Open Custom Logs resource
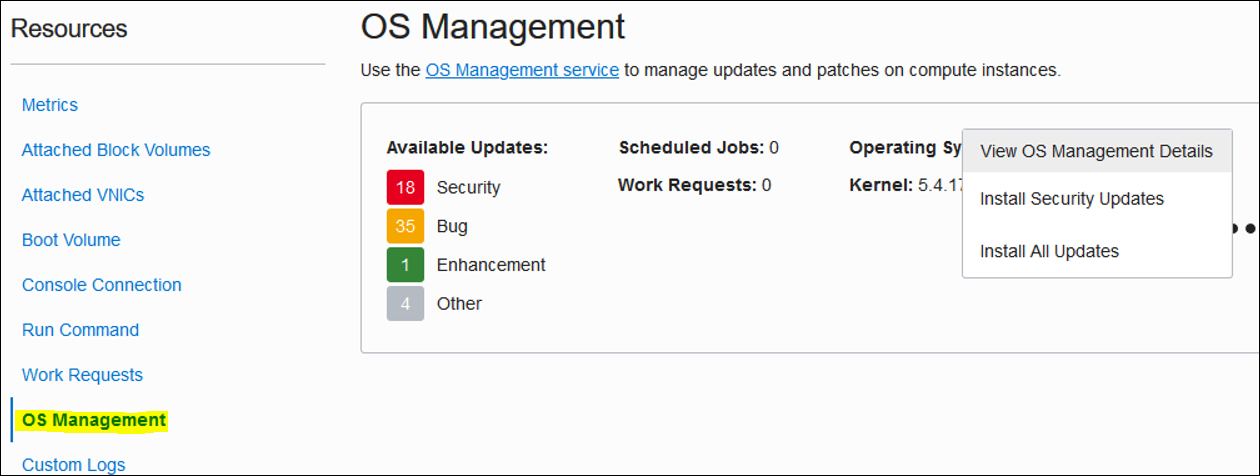The width and height of the screenshot is (1260, 476). [x=74, y=464]
